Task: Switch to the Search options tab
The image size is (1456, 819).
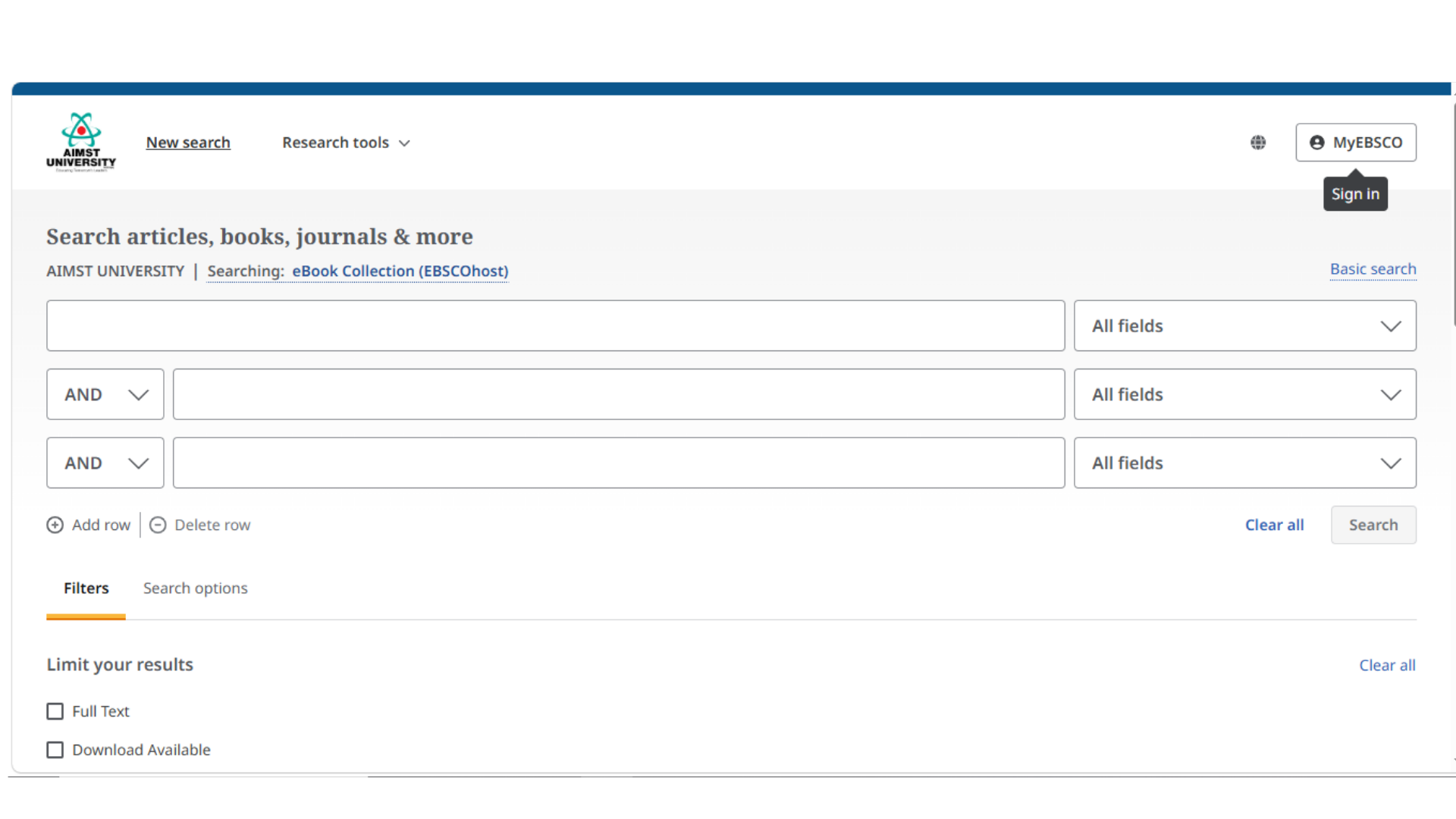Action: (x=196, y=588)
